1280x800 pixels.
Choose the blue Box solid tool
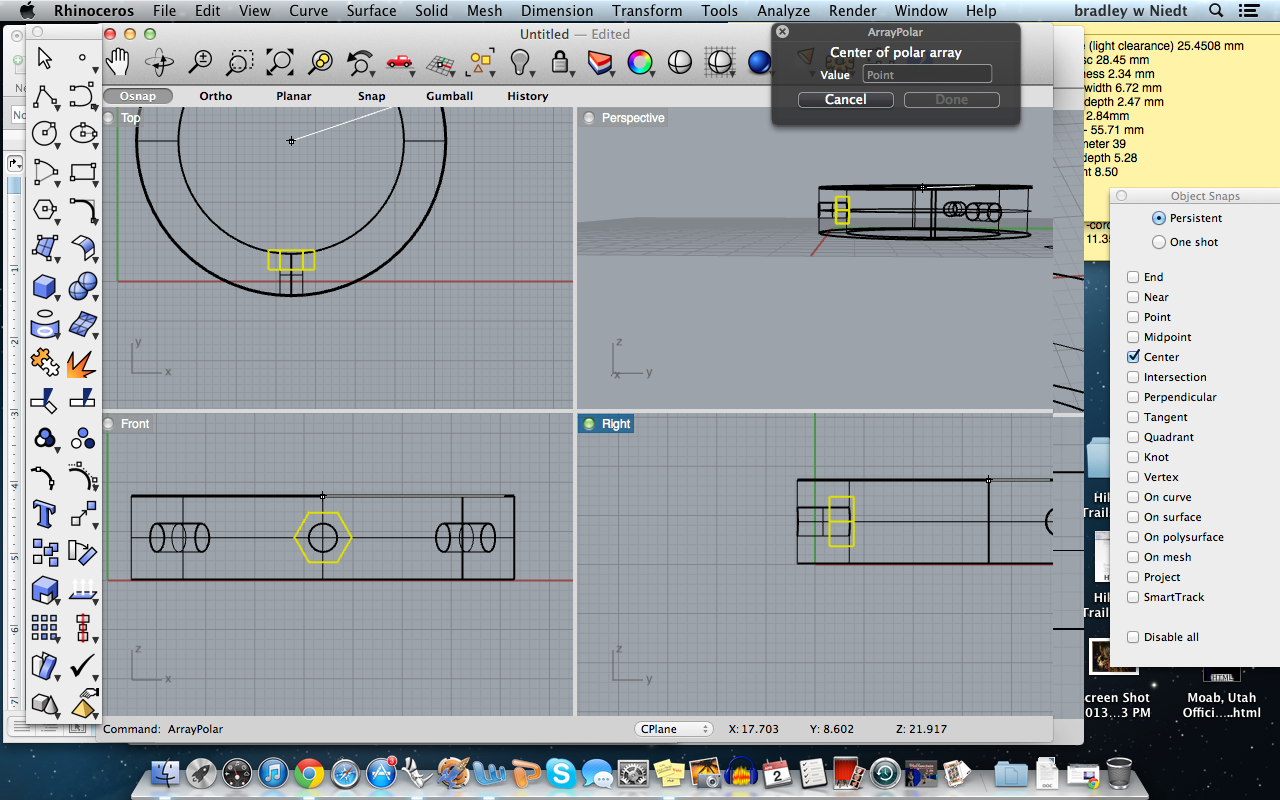coord(44,287)
